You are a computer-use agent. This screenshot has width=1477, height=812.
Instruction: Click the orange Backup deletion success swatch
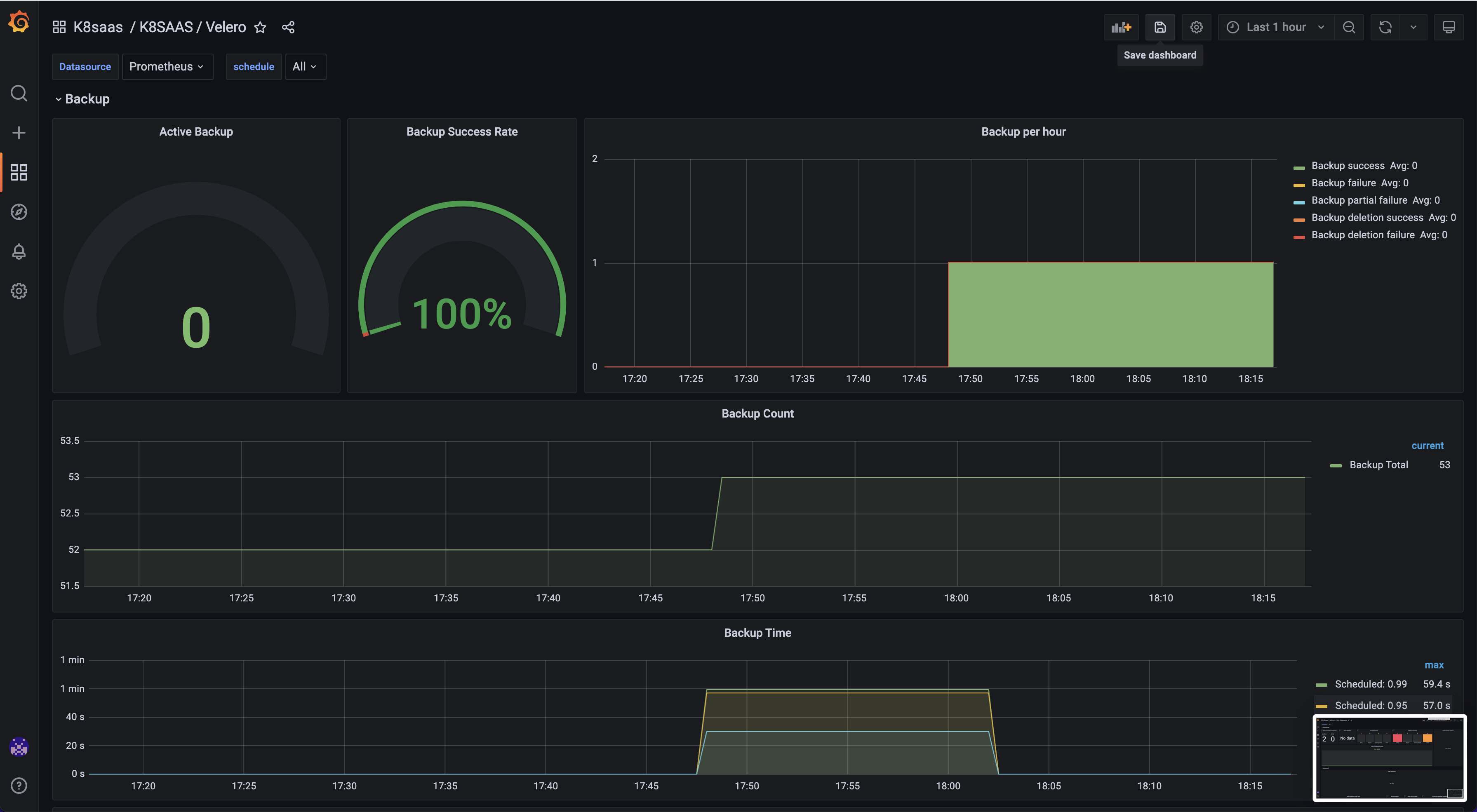pos(1299,219)
